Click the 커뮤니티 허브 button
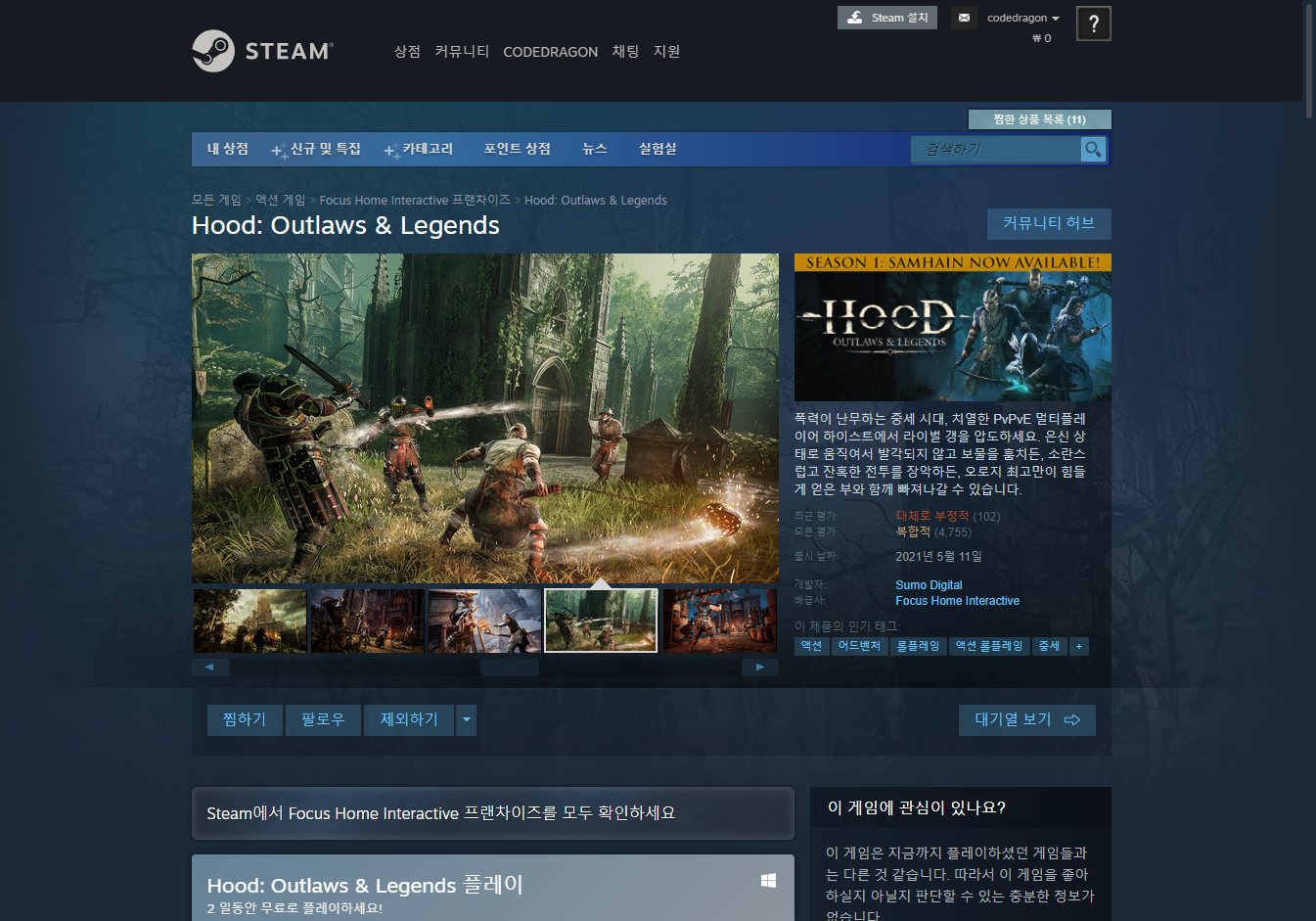The image size is (1316, 921). [1049, 224]
